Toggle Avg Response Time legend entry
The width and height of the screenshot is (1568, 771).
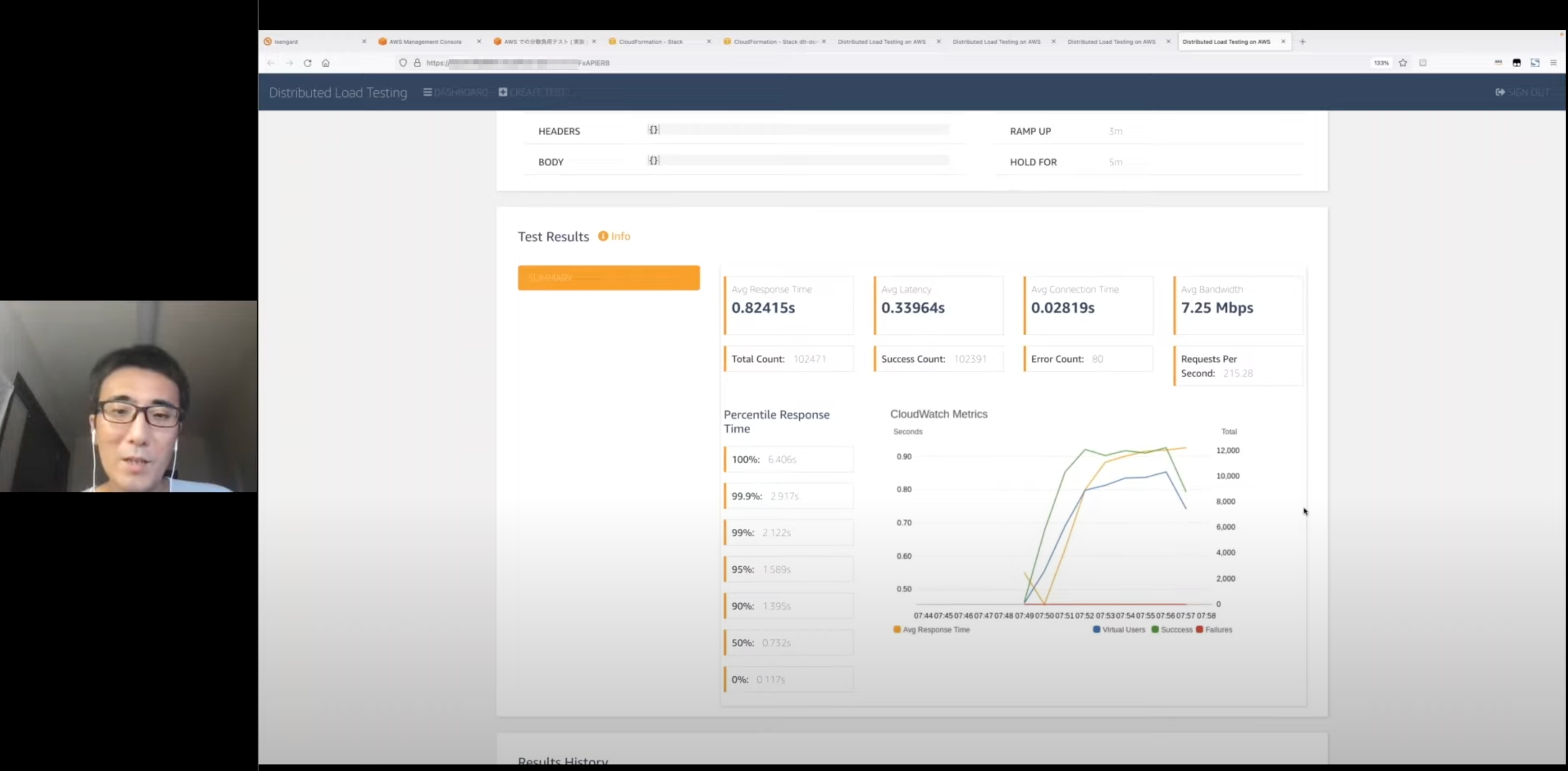(931, 630)
